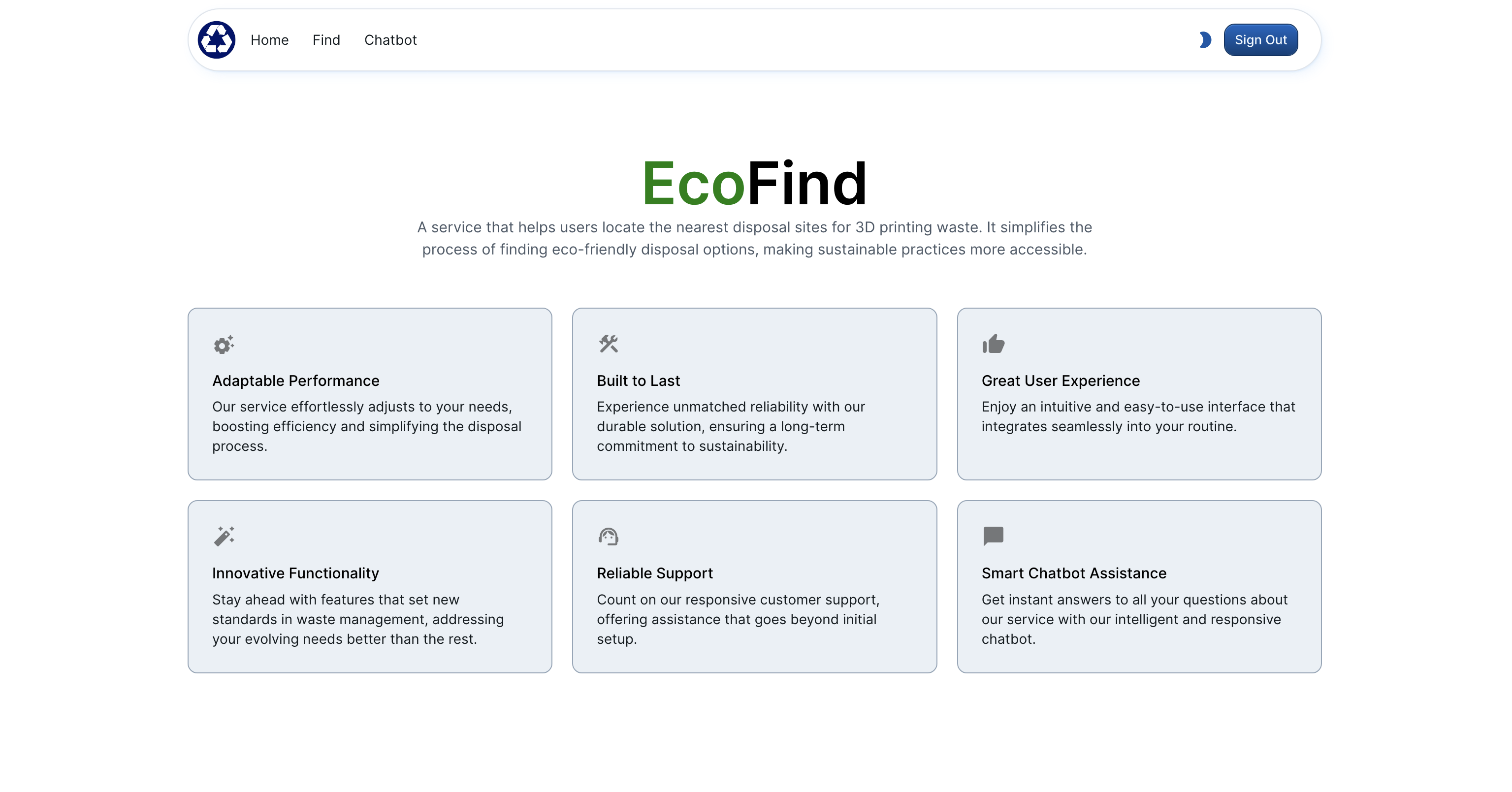
Task: Click the headset icon above Reliable Support
Action: point(608,536)
